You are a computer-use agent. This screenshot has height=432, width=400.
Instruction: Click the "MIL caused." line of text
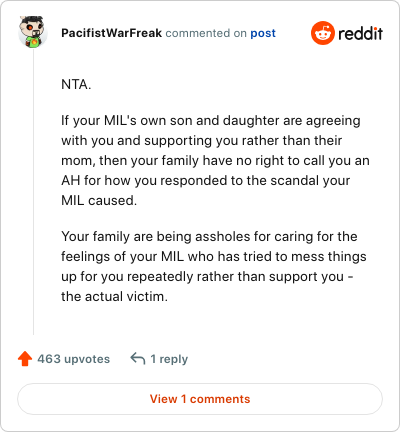pos(99,200)
